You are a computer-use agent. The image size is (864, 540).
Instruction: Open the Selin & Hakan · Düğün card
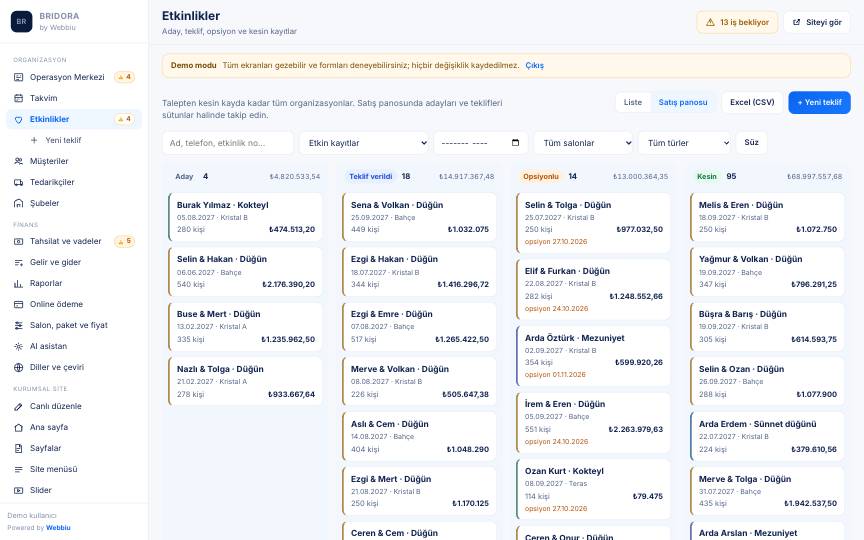click(245, 272)
